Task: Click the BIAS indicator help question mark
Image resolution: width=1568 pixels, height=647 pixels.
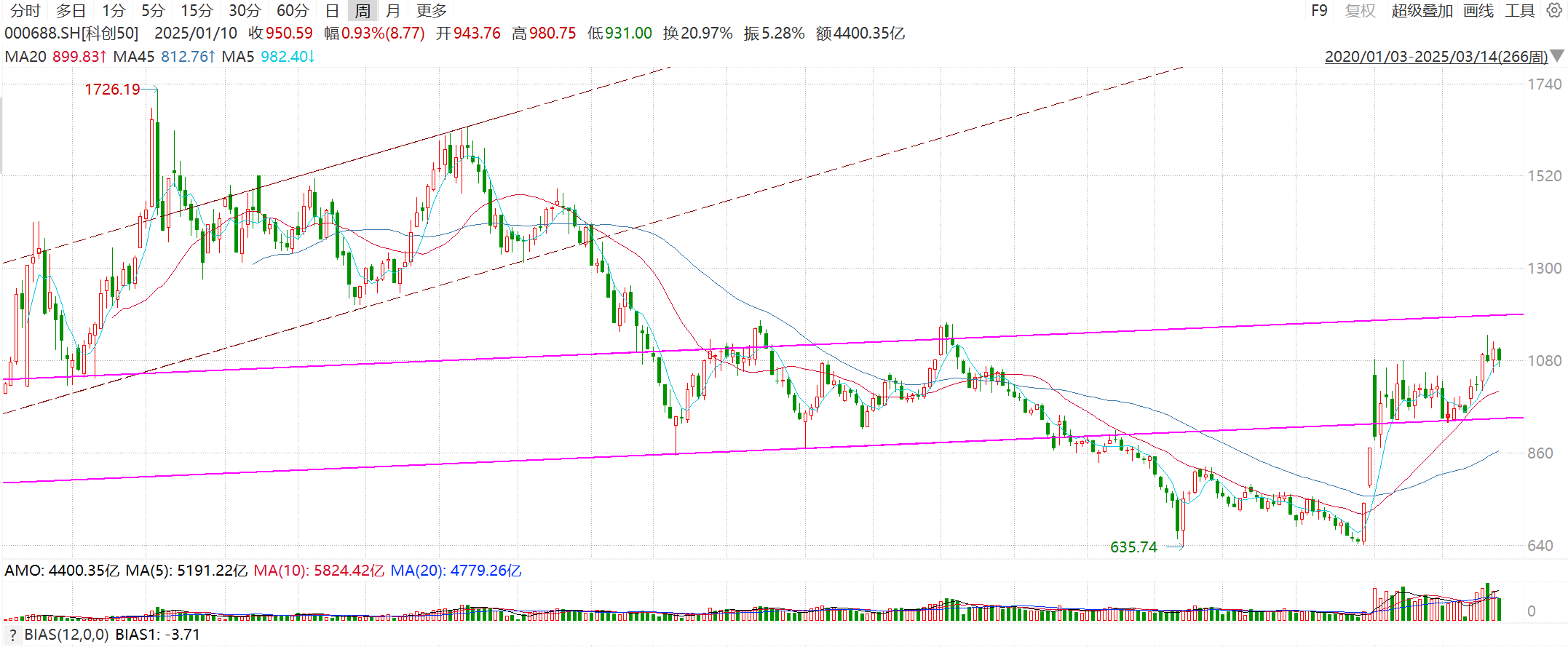Action: (x=12, y=635)
